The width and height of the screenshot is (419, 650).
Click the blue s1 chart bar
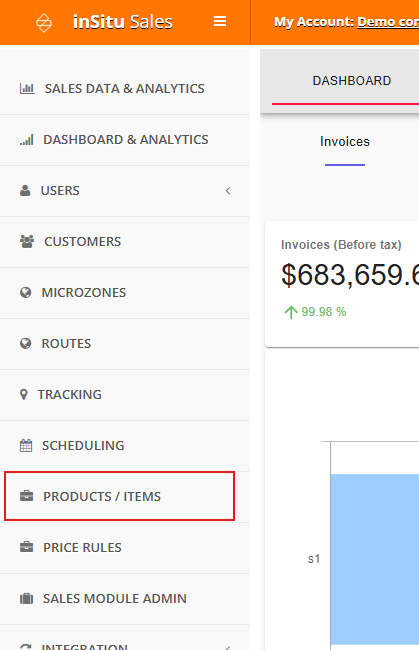click(375, 559)
